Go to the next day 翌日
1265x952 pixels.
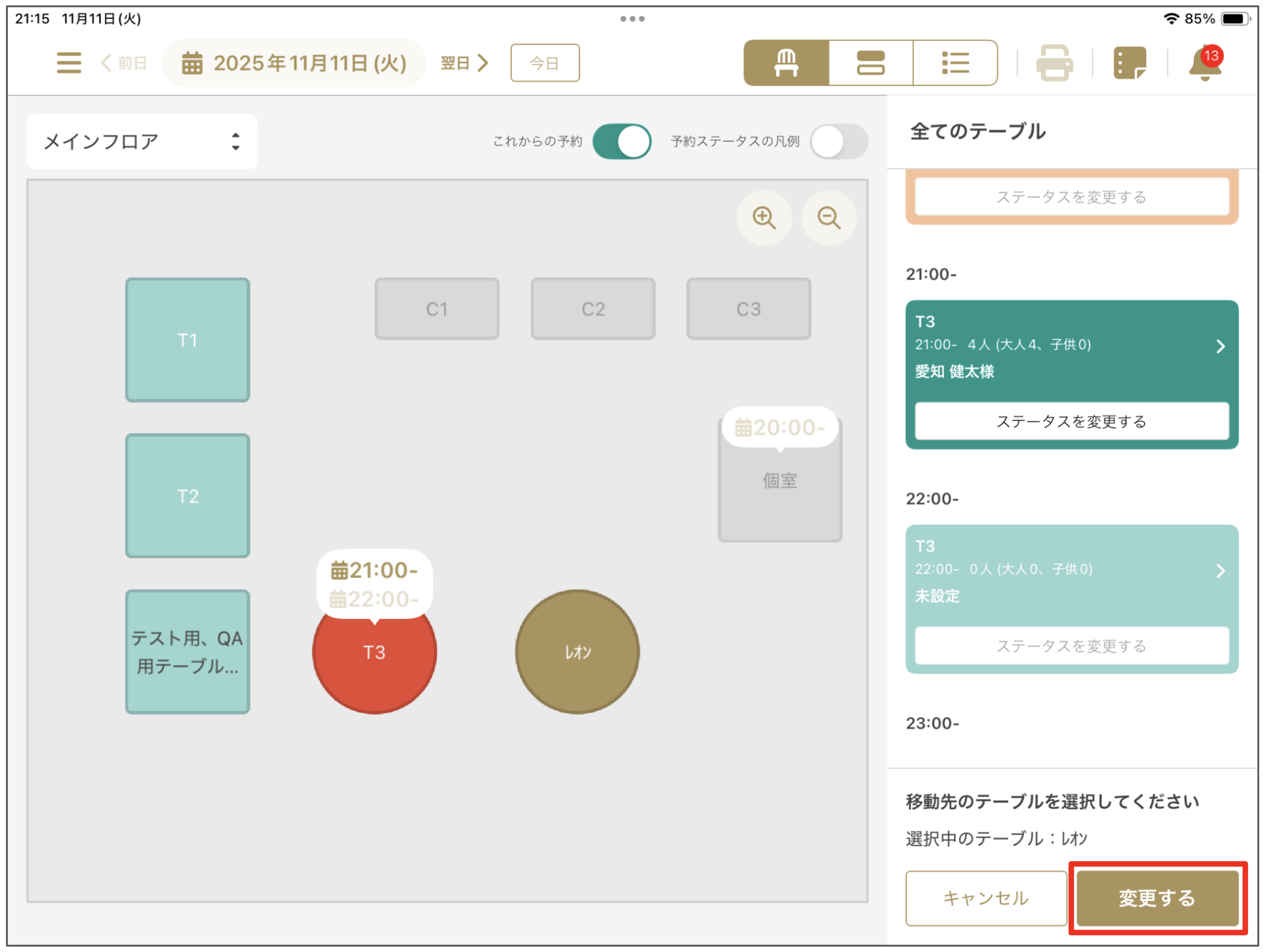coord(464,63)
